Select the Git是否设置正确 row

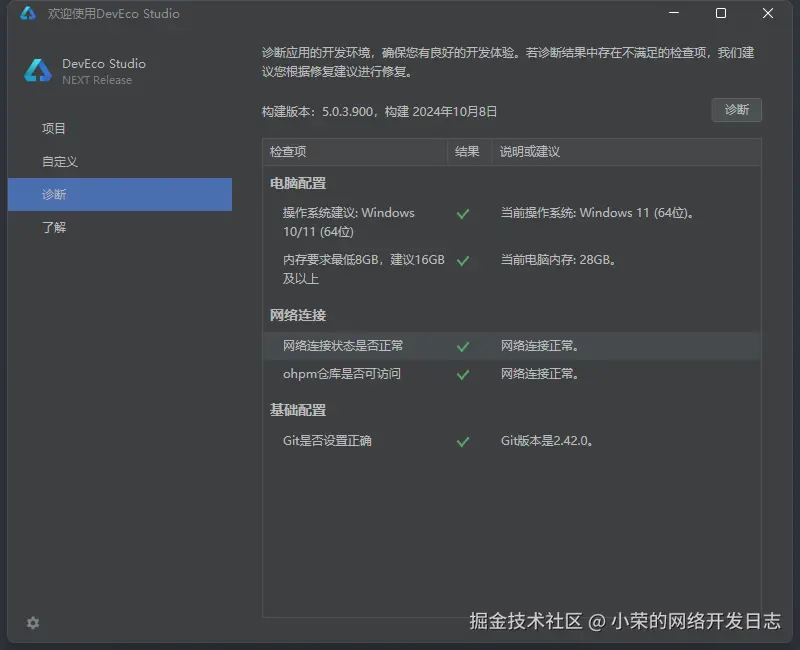point(512,441)
